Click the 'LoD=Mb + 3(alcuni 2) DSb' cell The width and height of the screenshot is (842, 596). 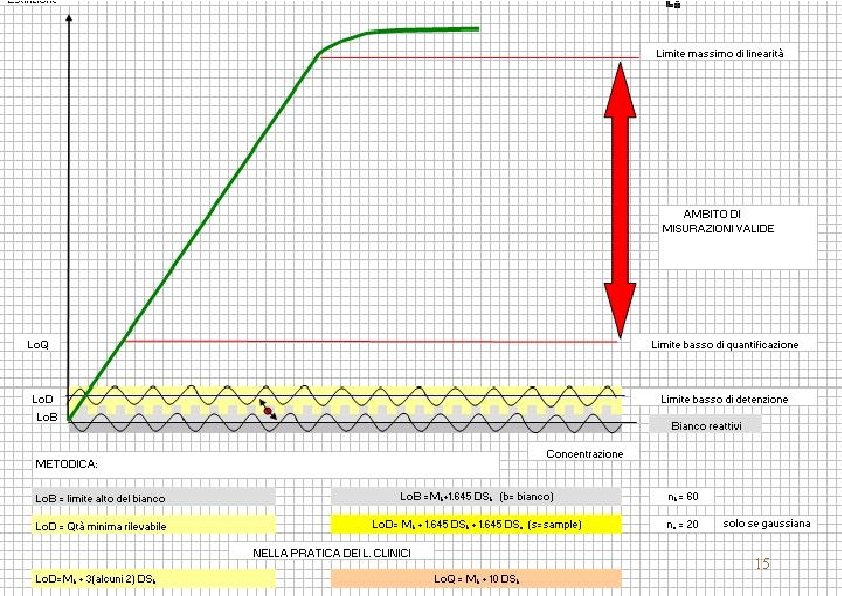(x=154, y=579)
